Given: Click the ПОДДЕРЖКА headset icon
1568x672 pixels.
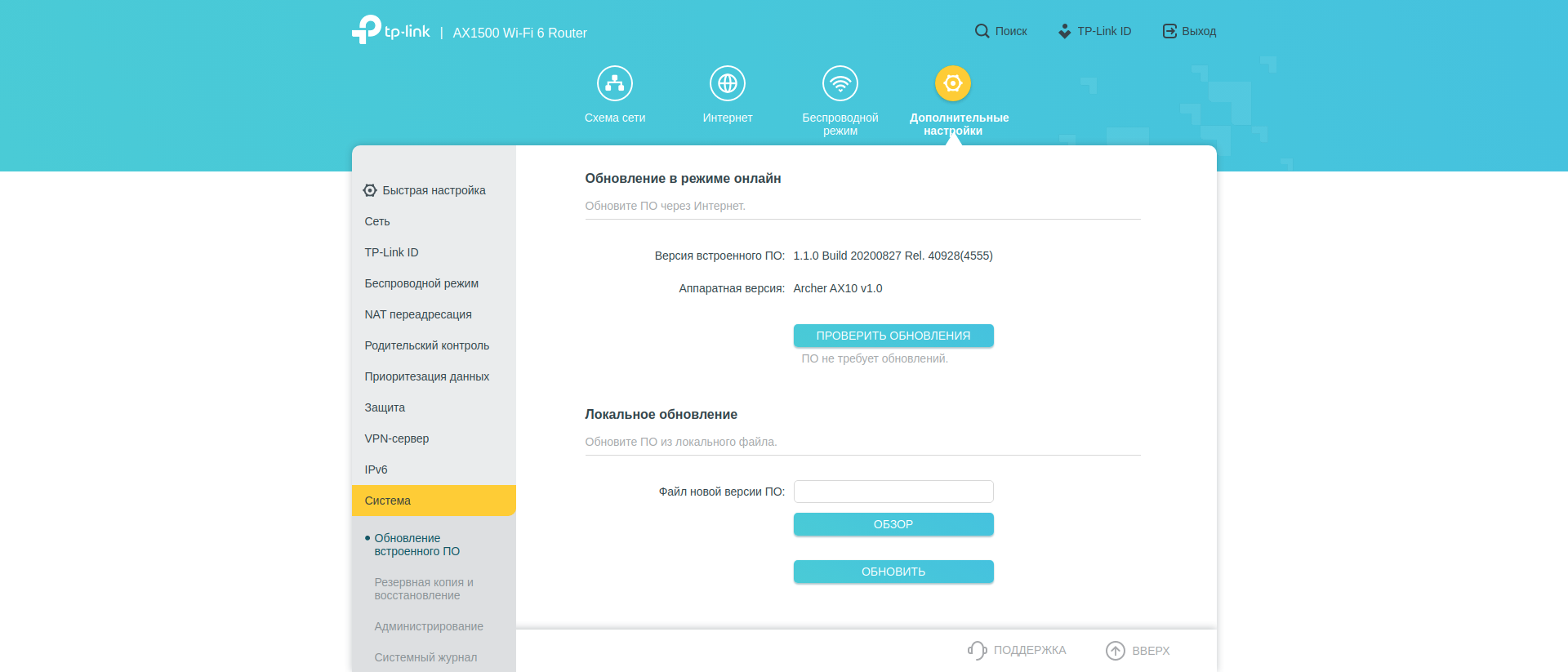Looking at the screenshot, I should [977, 650].
